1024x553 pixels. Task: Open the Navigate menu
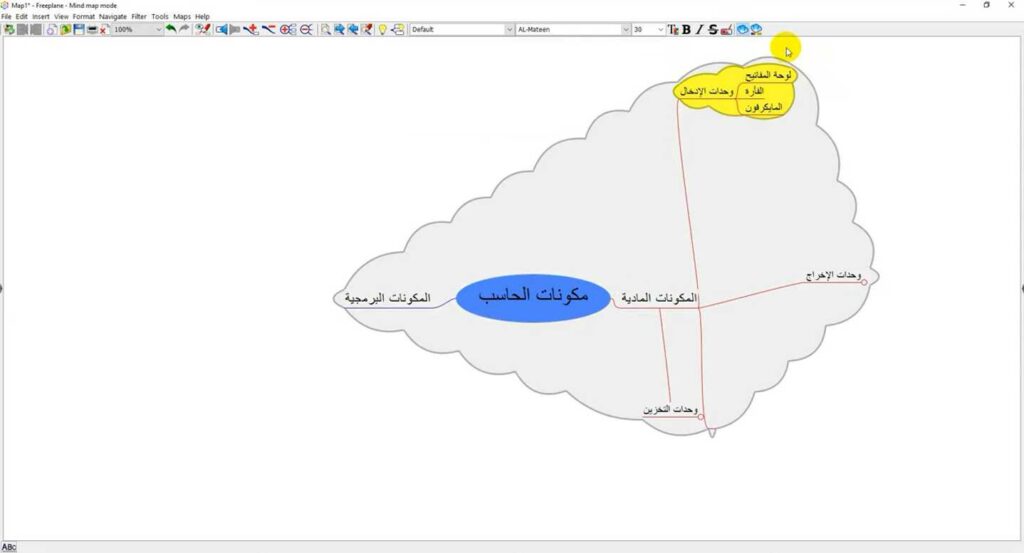coord(112,16)
